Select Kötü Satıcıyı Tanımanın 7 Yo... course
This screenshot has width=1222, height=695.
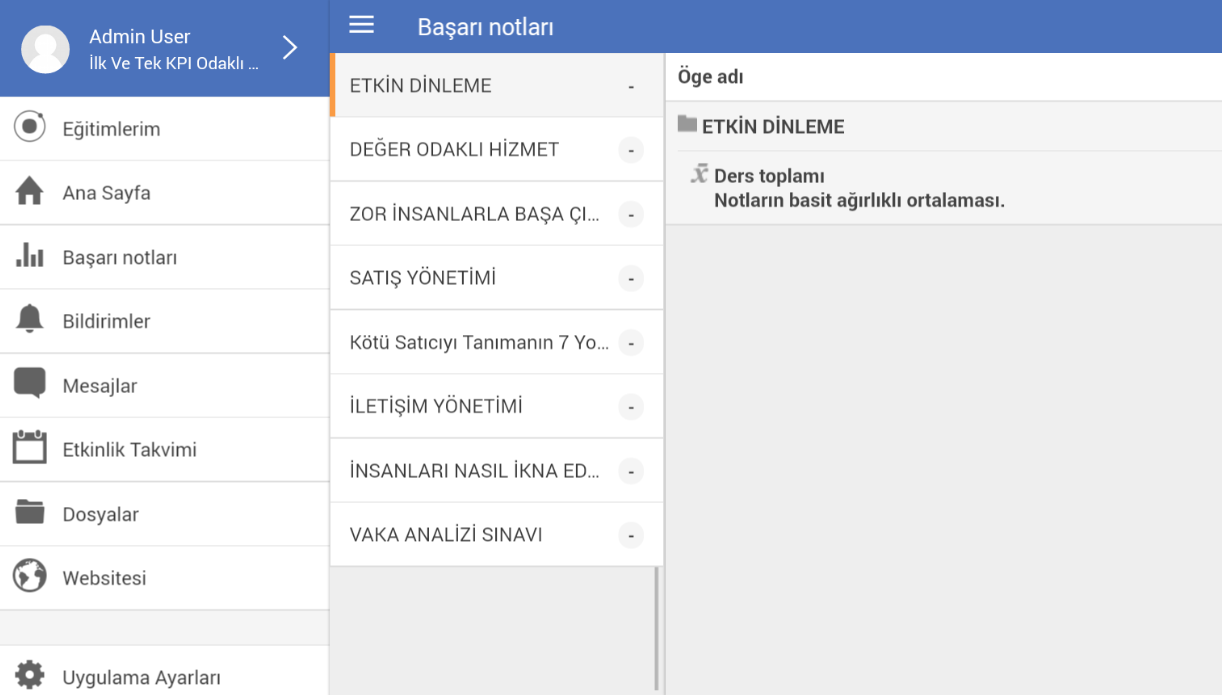496,342
